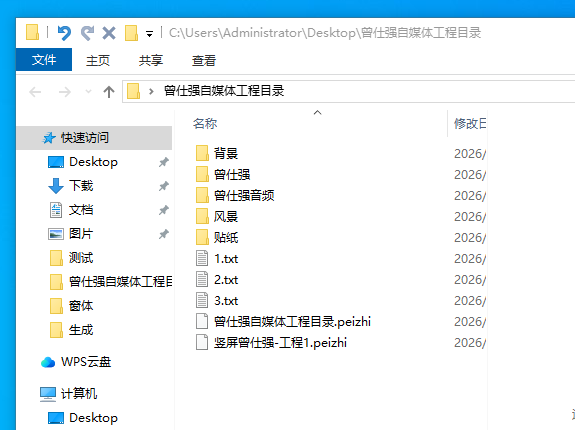This screenshot has width=575, height=430.
Task: Open Desktop under 计算机
Action: pos(94,418)
